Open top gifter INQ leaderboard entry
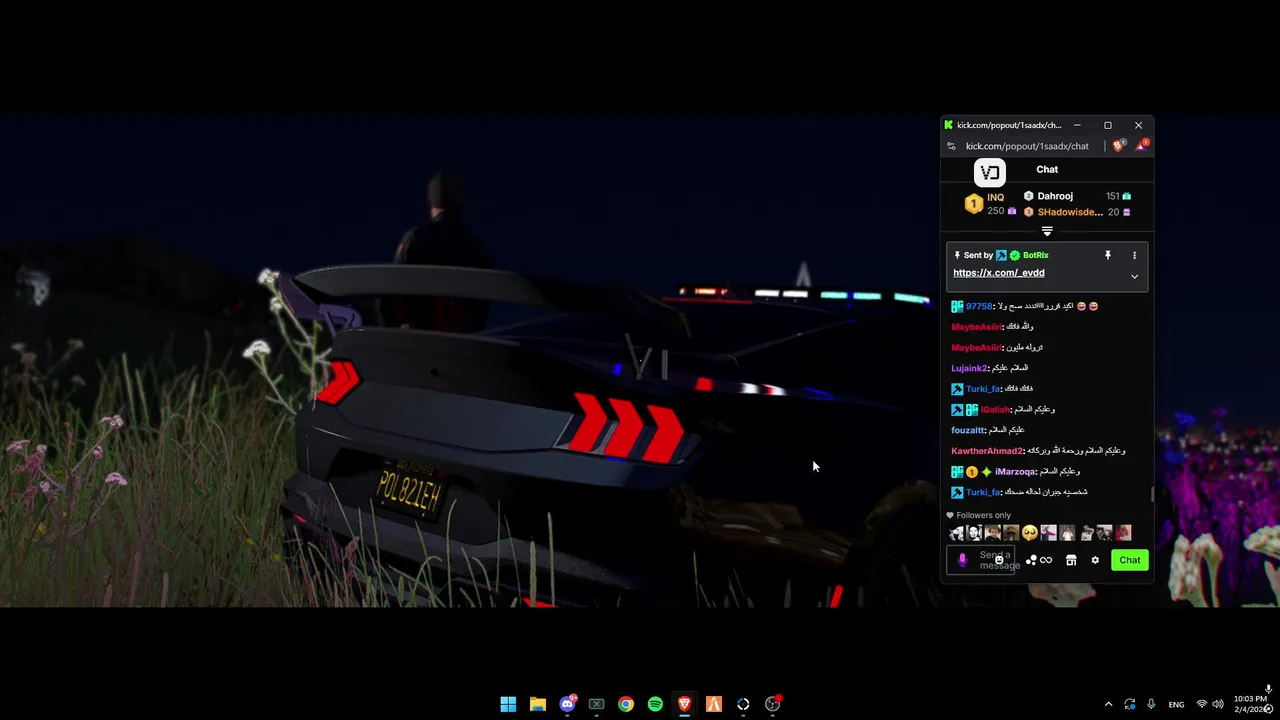 (990, 204)
